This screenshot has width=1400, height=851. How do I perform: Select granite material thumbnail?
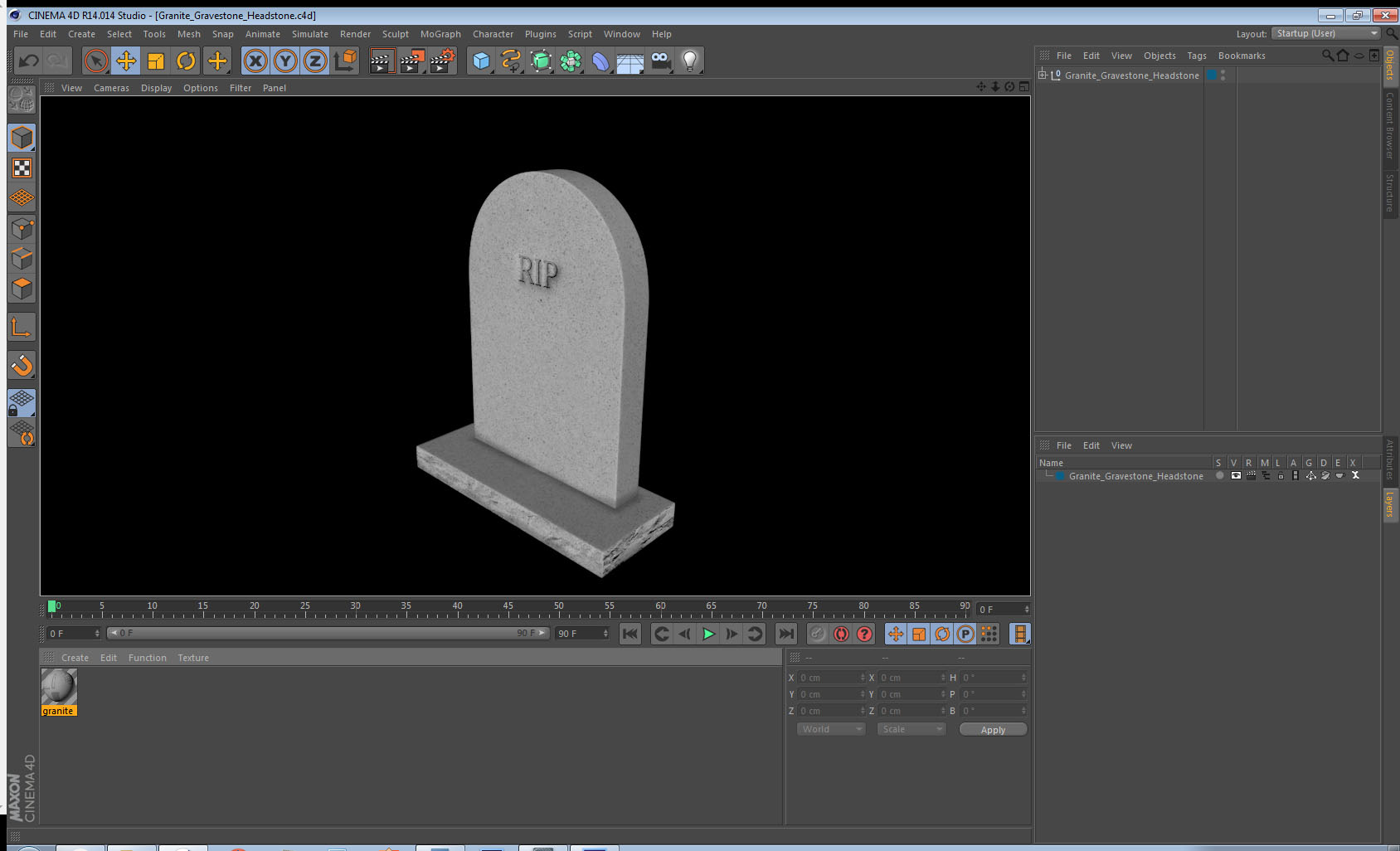coord(59,687)
